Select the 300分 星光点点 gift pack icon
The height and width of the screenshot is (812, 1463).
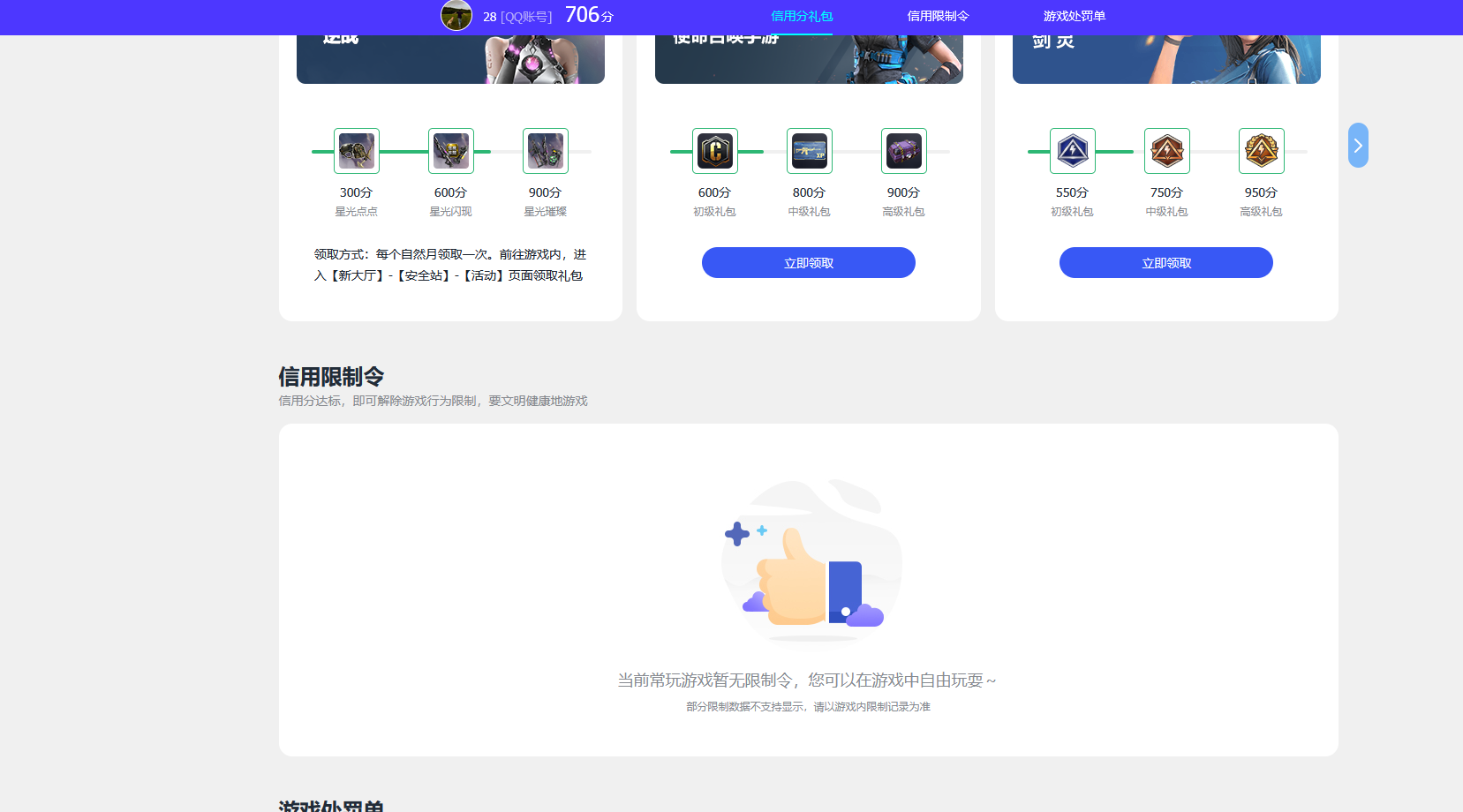point(356,151)
